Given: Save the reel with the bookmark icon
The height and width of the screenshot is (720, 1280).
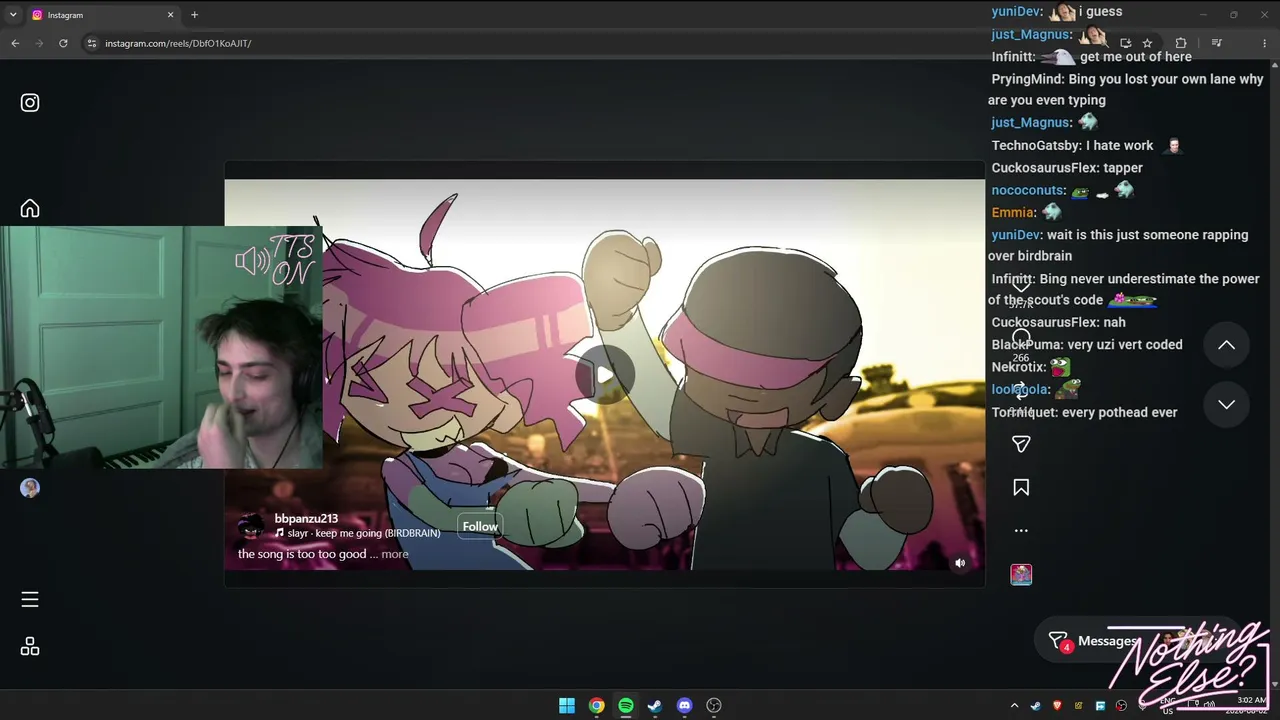Looking at the screenshot, I should tap(1021, 488).
